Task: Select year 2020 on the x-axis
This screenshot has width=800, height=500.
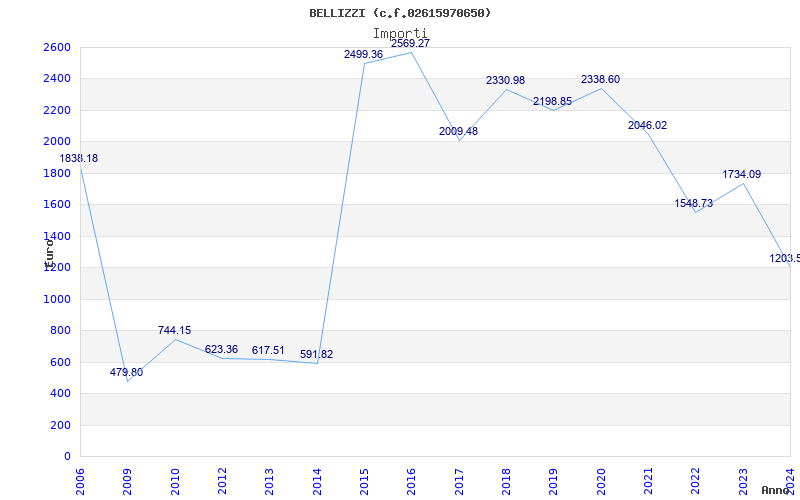Action: (x=601, y=479)
